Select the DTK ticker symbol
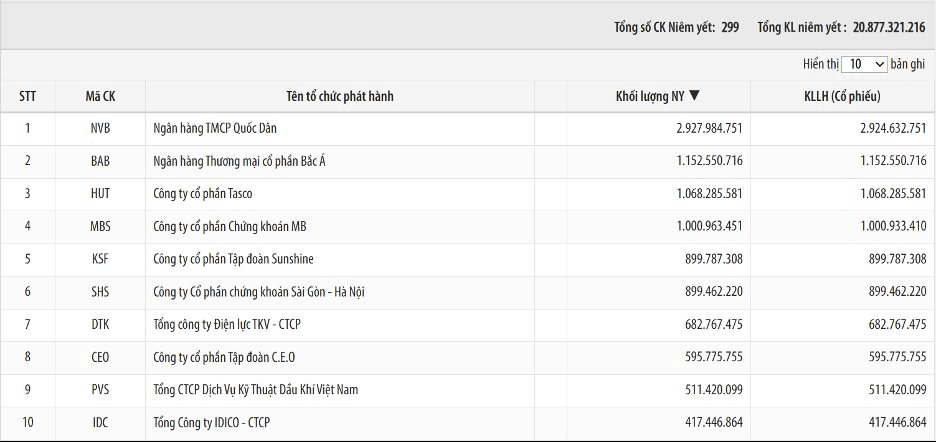936x442 pixels. click(x=100, y=324)
